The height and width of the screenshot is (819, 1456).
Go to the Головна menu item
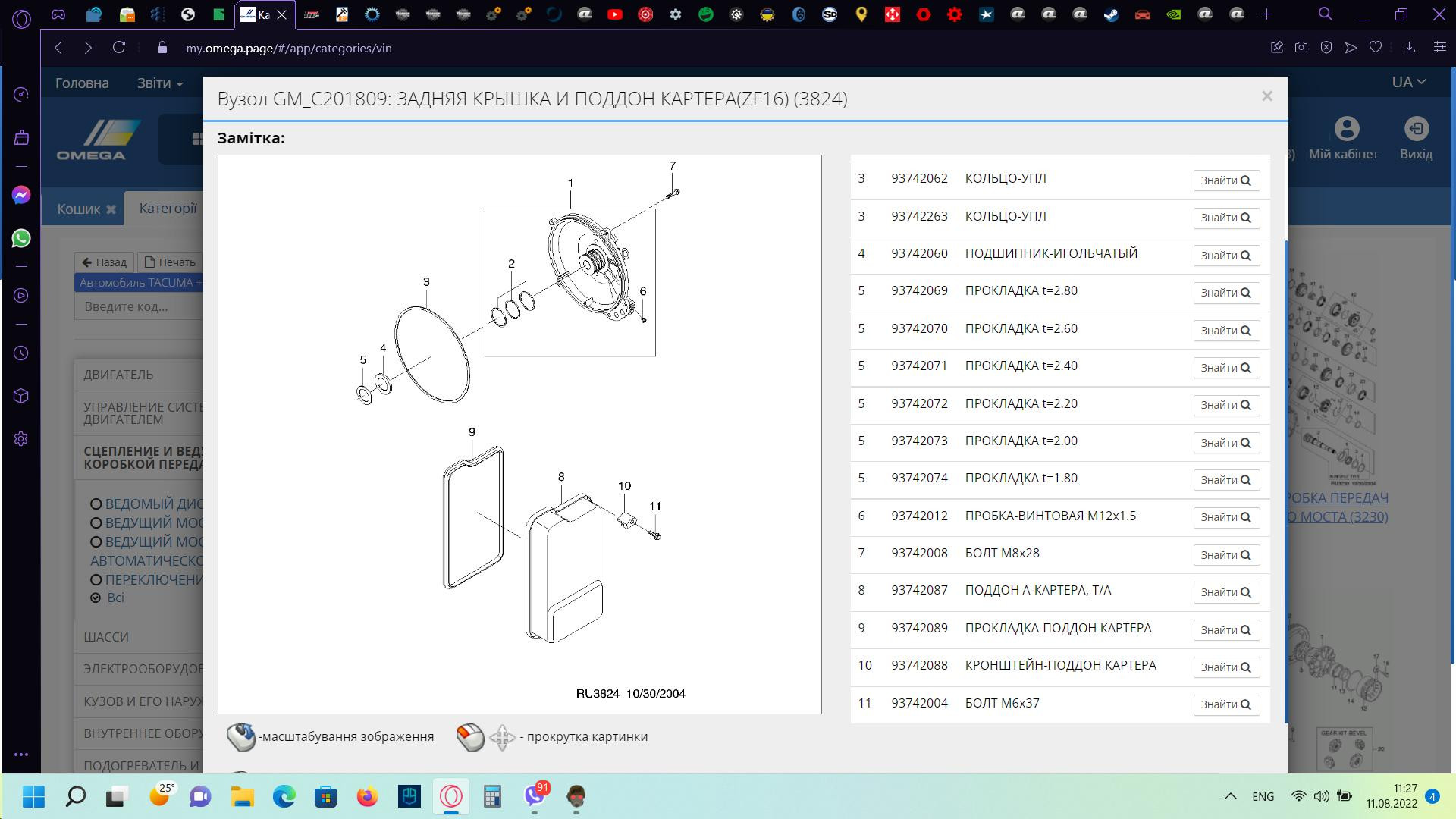coord(82,83)
